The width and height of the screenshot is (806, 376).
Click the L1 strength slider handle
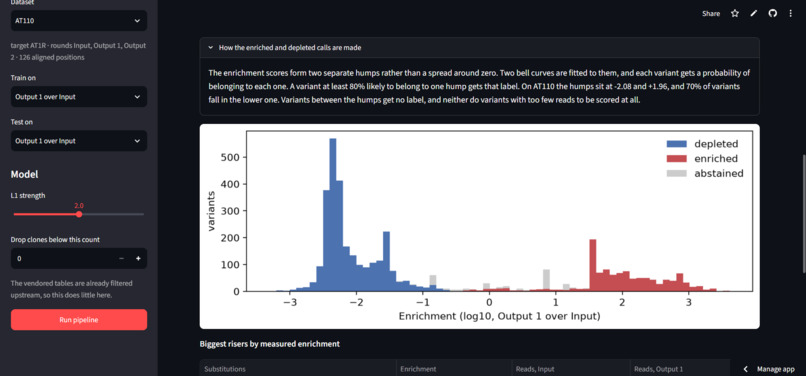pyautogui.click(x=79, y=214)
